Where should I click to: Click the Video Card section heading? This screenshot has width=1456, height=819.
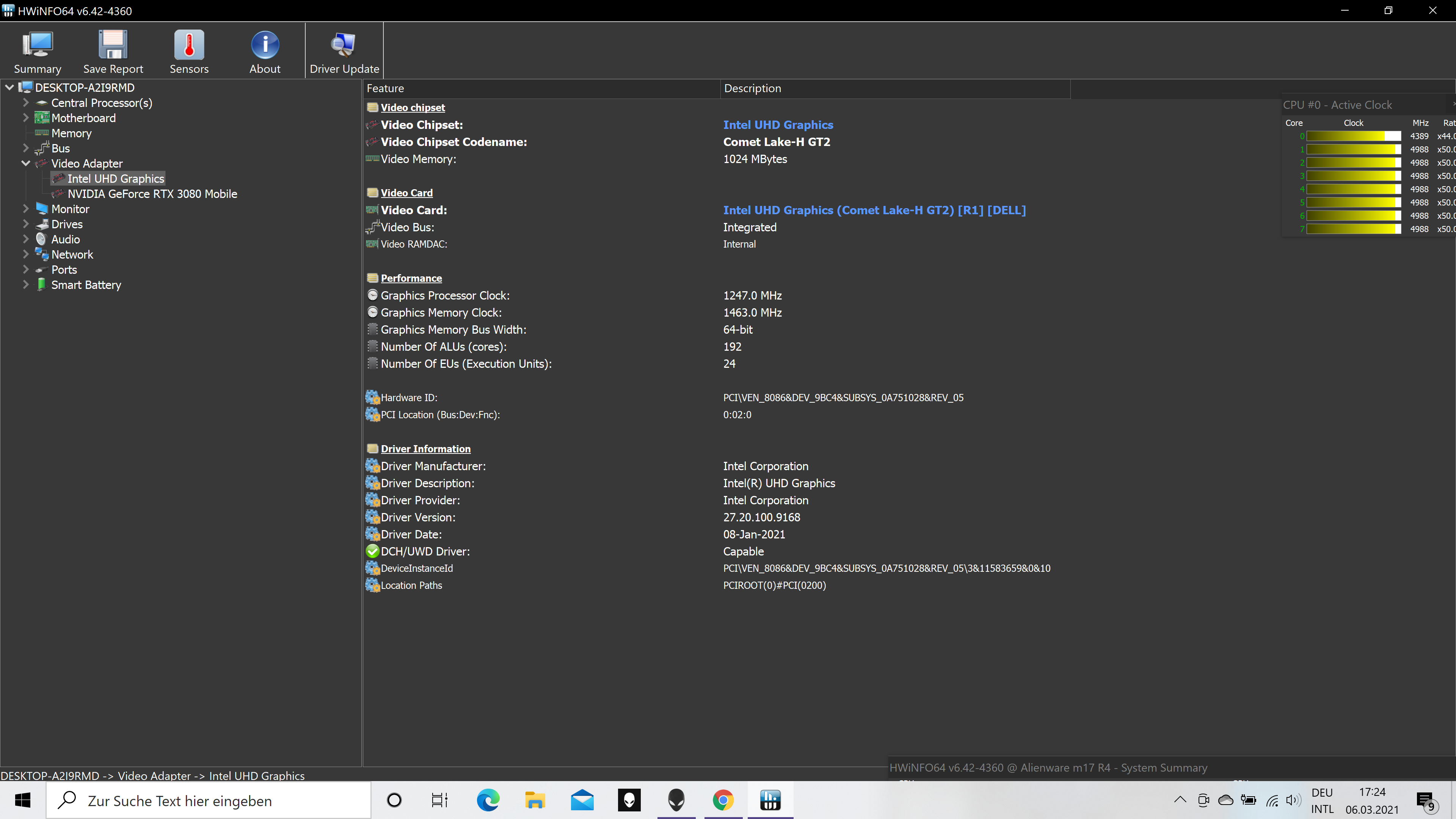pos(406,193)
